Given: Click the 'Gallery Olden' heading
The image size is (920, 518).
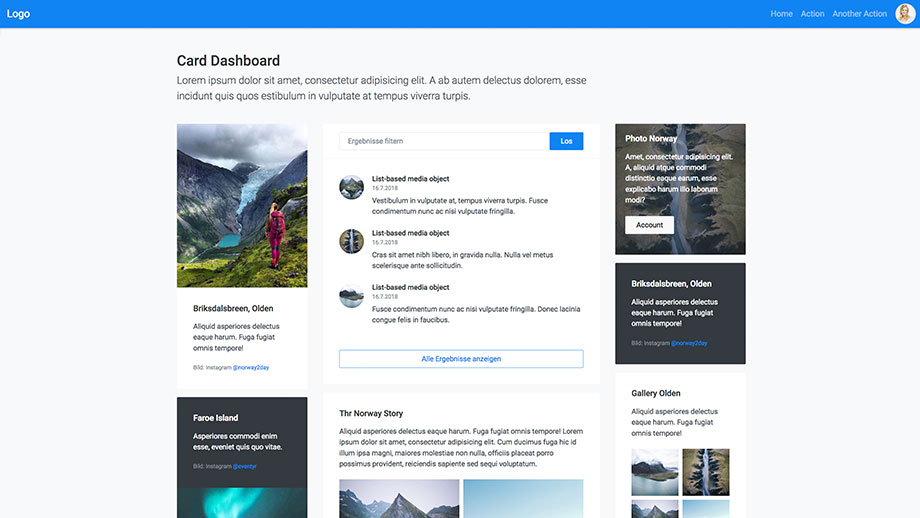Looking at the screenshot, I should (x=655, y=394).
